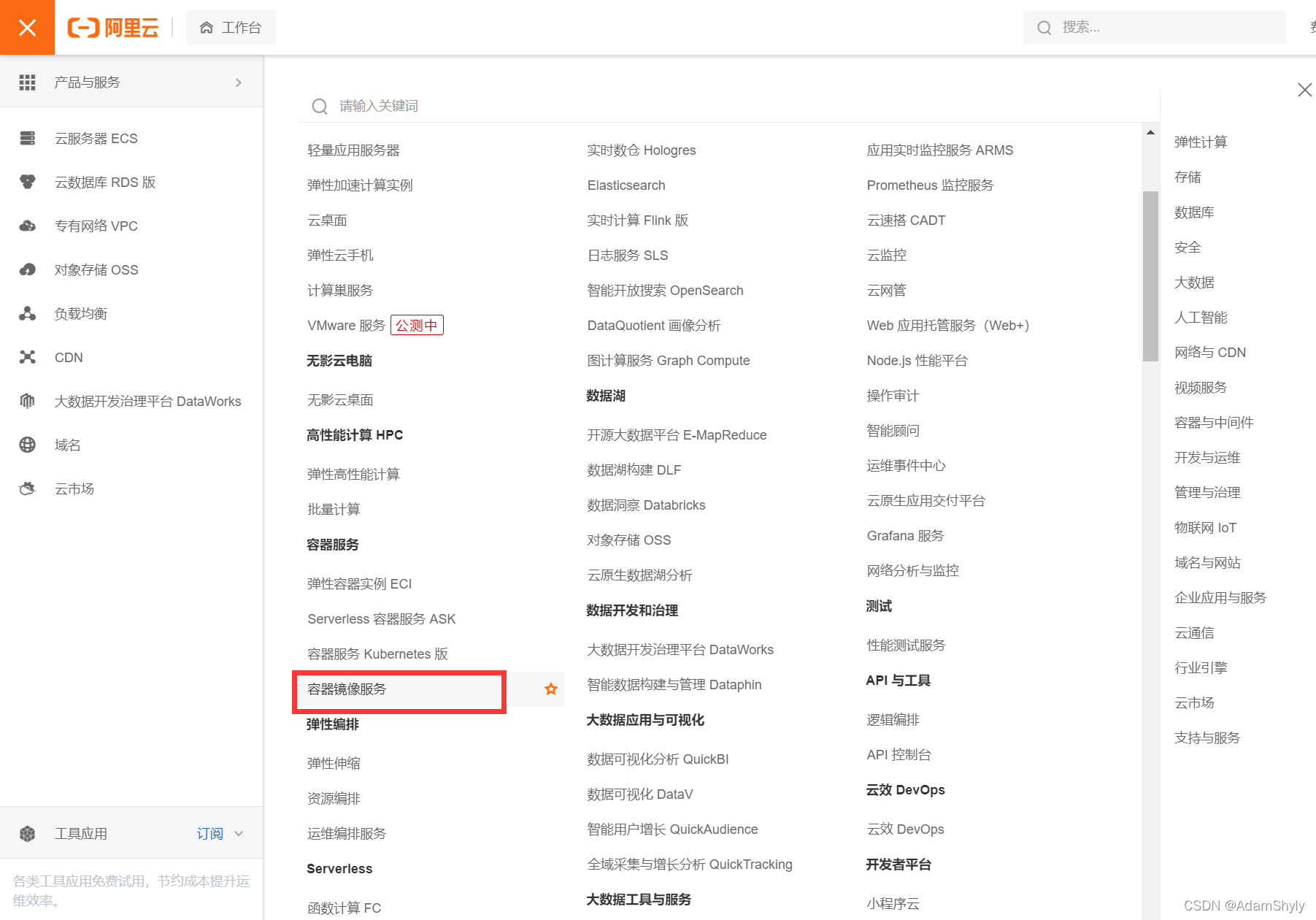Click the product list scrollbar thumb
This screenshot has height=920, width=1316.
coord(1150,276)
